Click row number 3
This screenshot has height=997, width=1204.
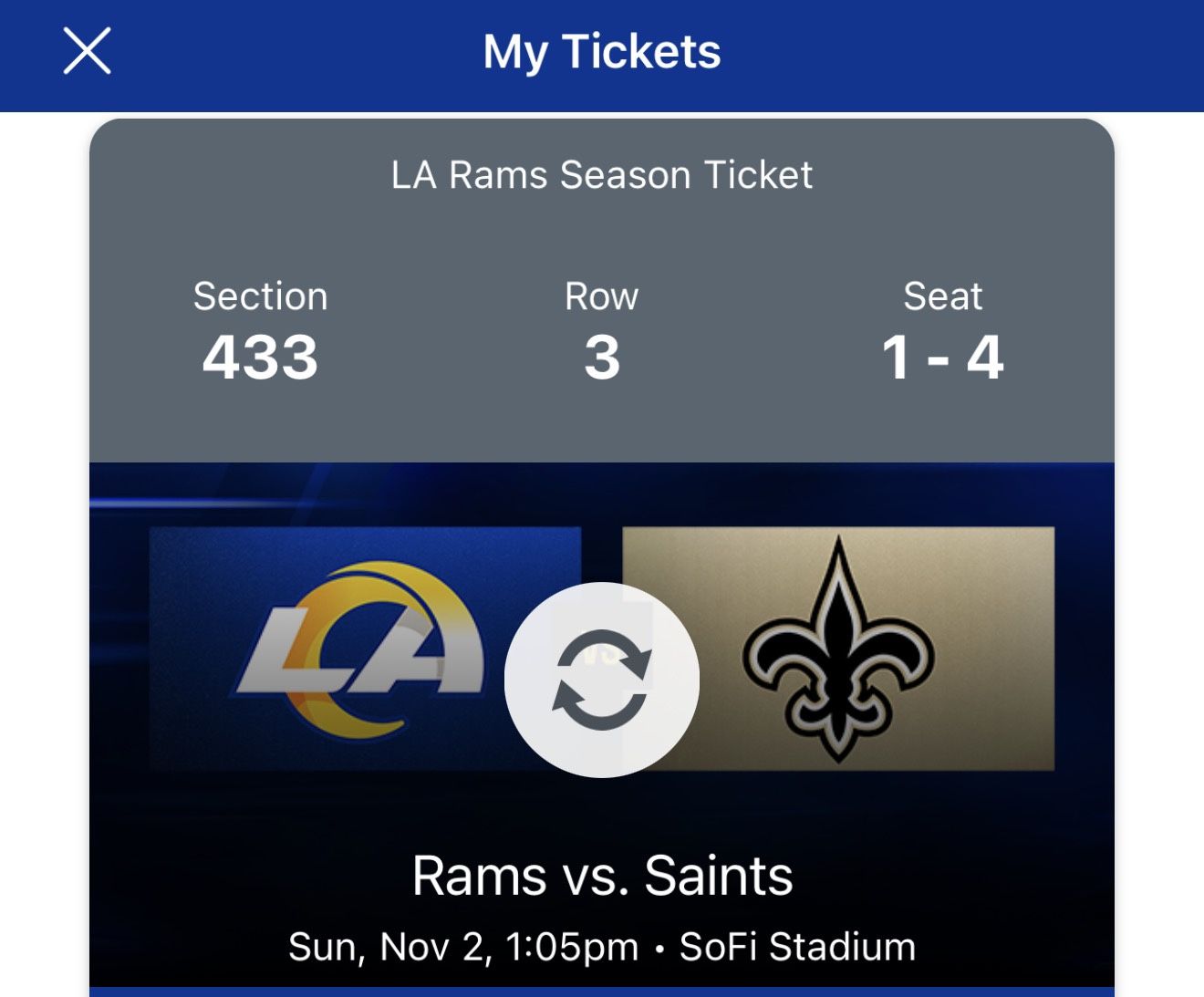tap(602, 357)
